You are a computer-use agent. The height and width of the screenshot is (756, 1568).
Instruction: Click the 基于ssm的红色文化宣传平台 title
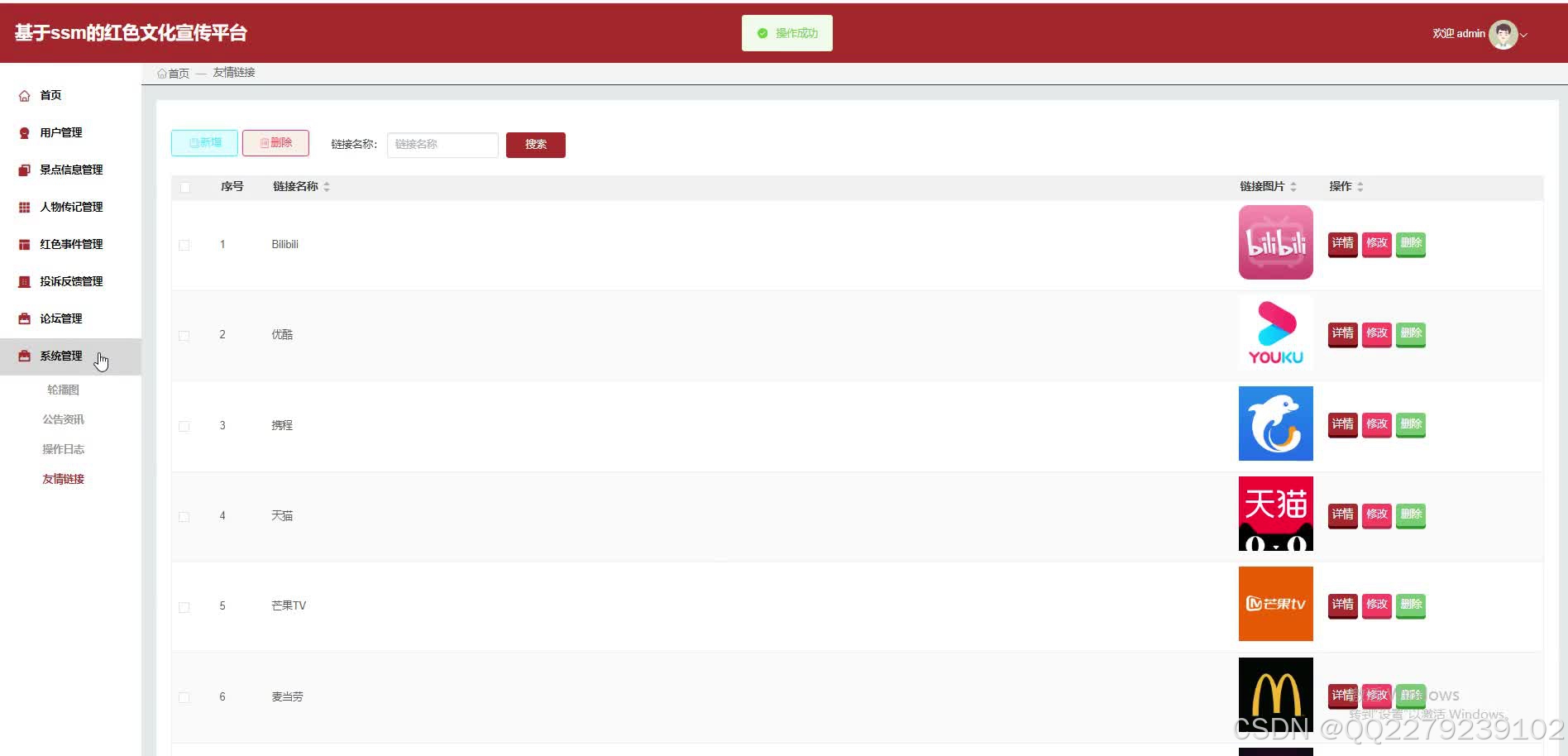pyautogui.click(x=131, y=33)
